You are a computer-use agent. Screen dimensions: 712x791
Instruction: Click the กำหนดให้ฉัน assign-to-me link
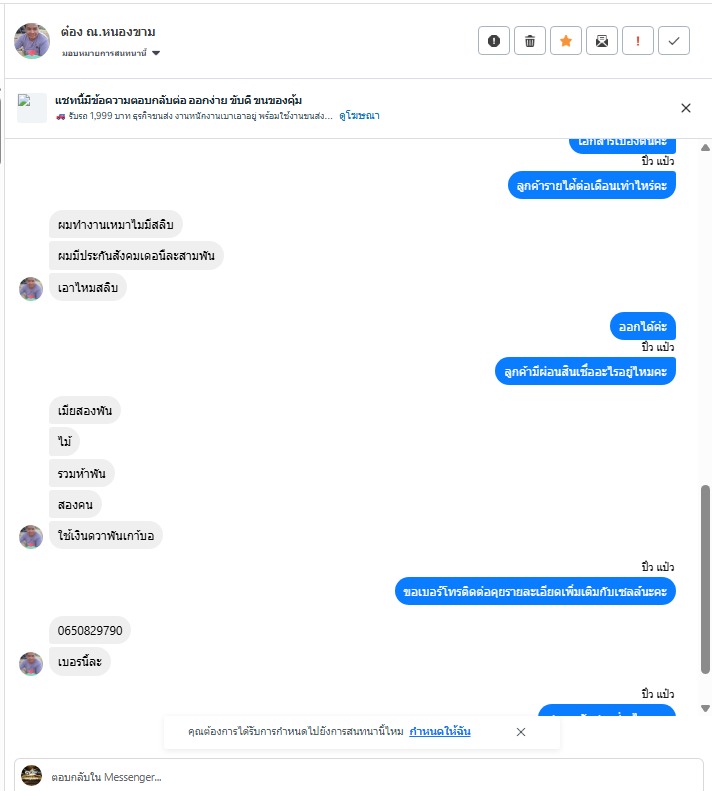click(440, 731)
